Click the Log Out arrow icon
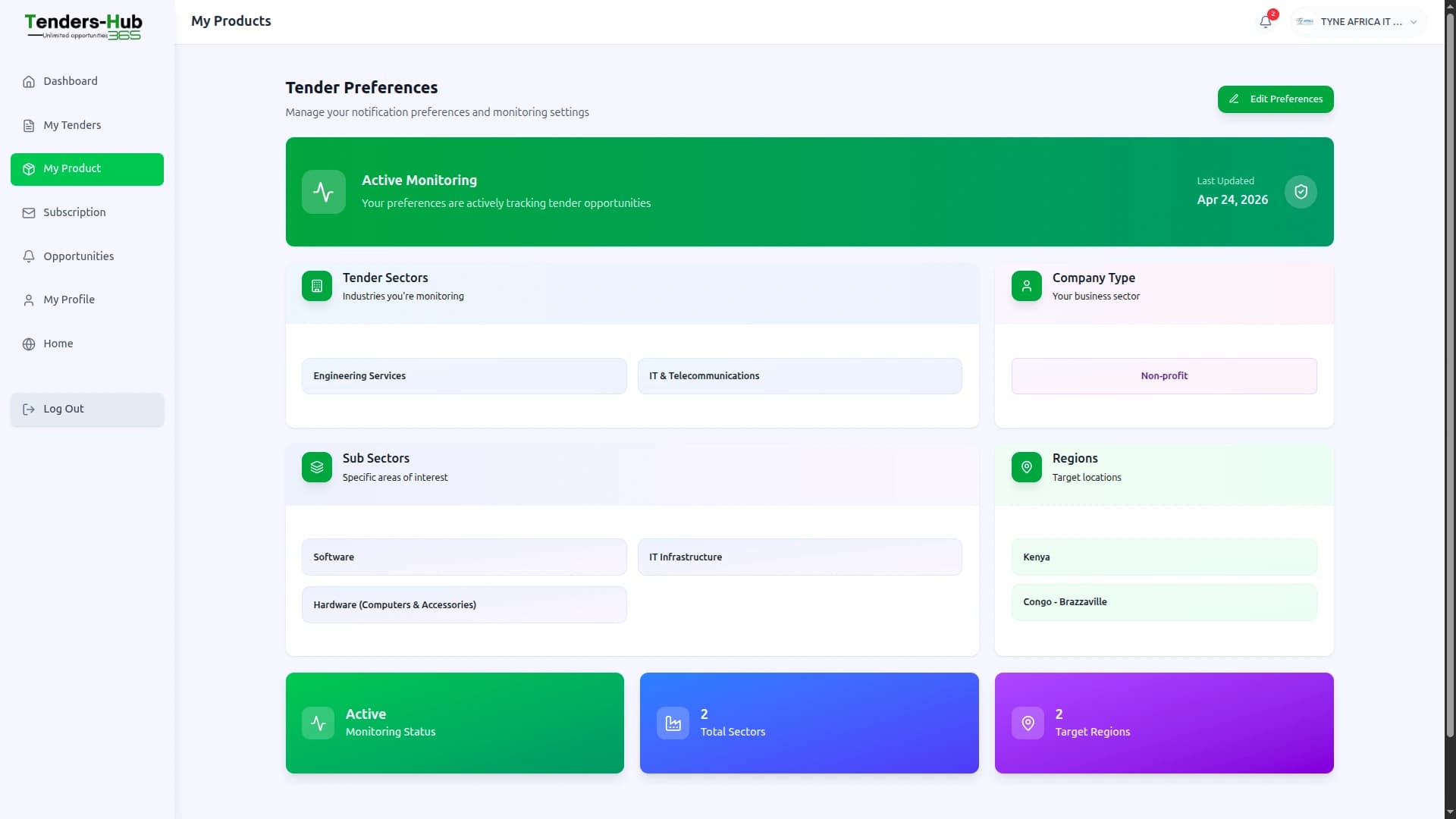Screen dimensions: 1456x819 point(29,409)
